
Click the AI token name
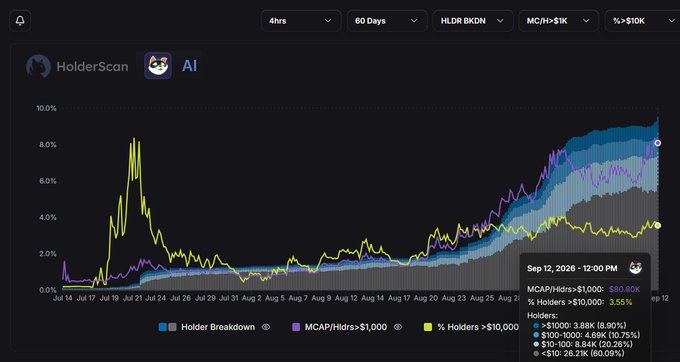pyautogui.click(x=190, y=66)
